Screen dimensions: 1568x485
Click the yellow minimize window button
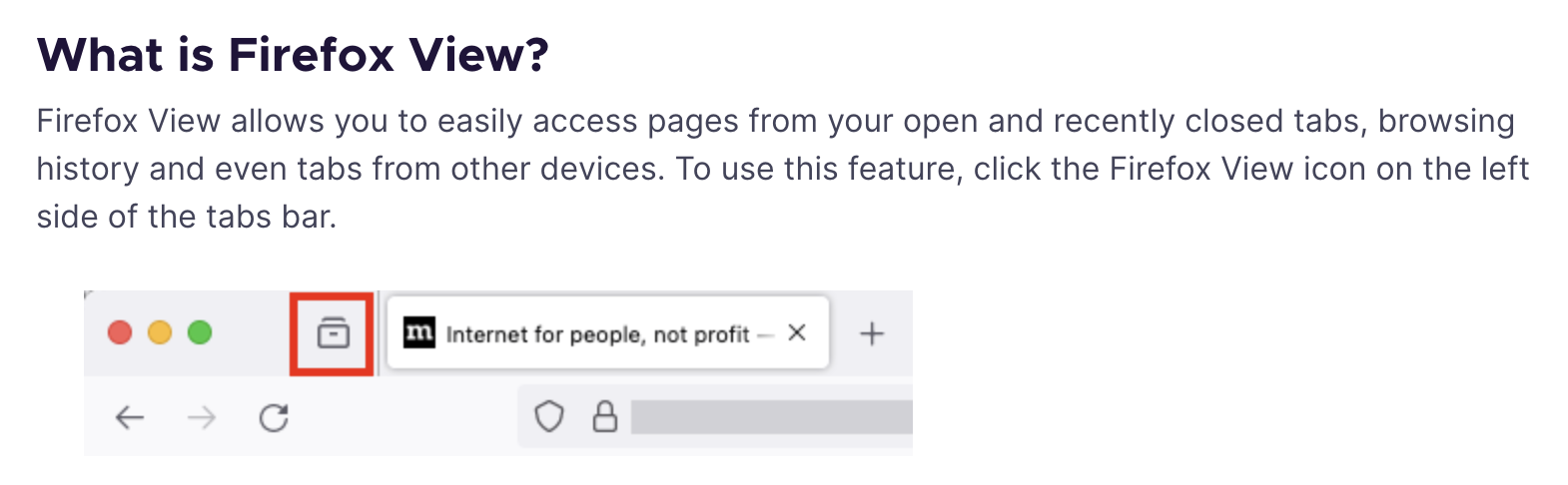pos(160,332)
